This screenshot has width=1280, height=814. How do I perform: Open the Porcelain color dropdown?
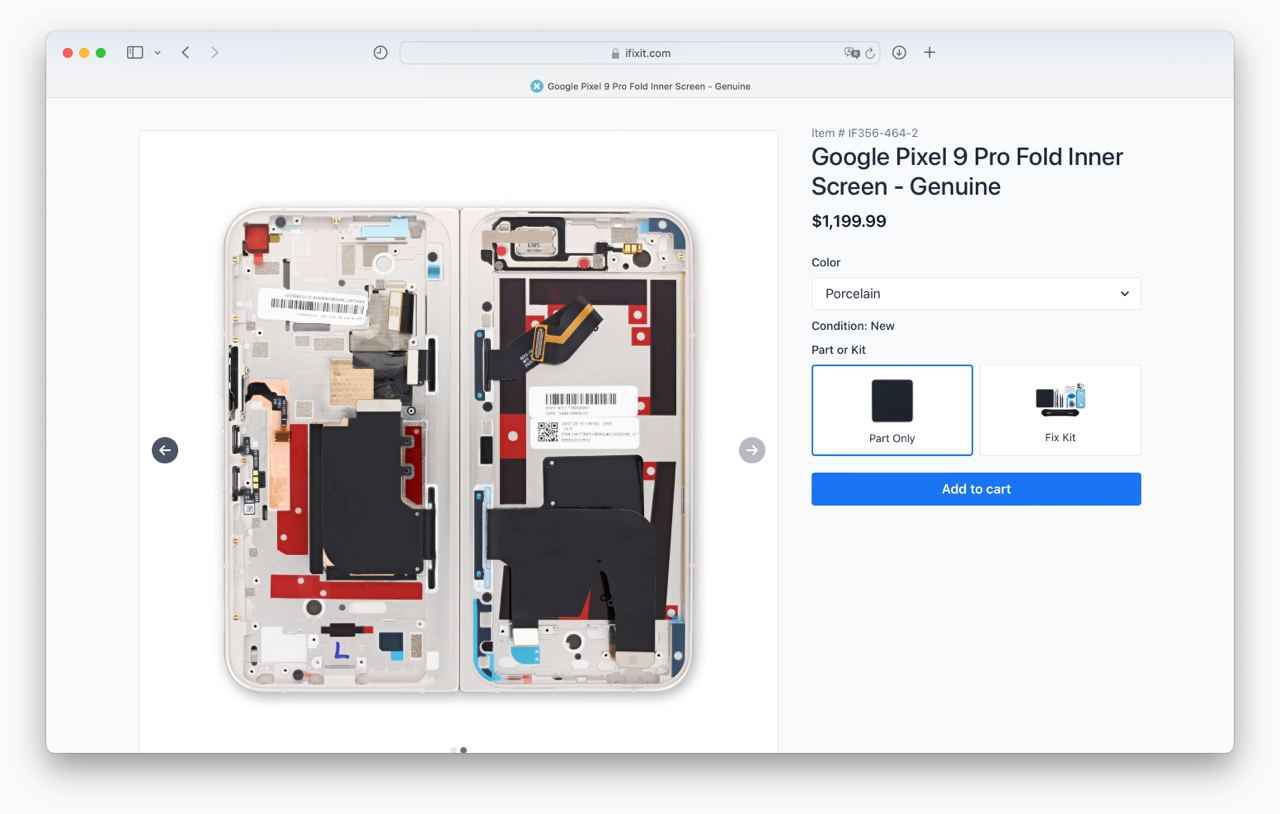pyautogui.click(x=976, y=294)
